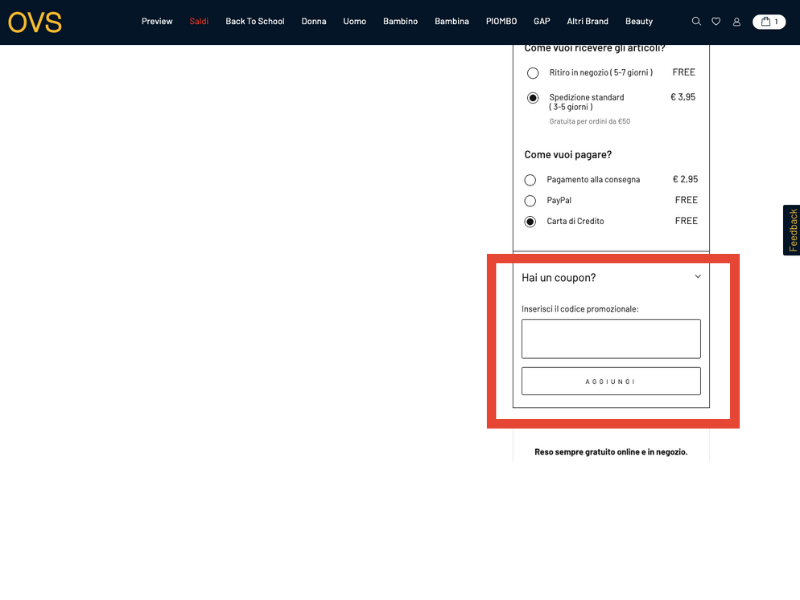Screen dimensions: 800x600
Task: Open the Beauty menu
Action: [x=639, y=21]
